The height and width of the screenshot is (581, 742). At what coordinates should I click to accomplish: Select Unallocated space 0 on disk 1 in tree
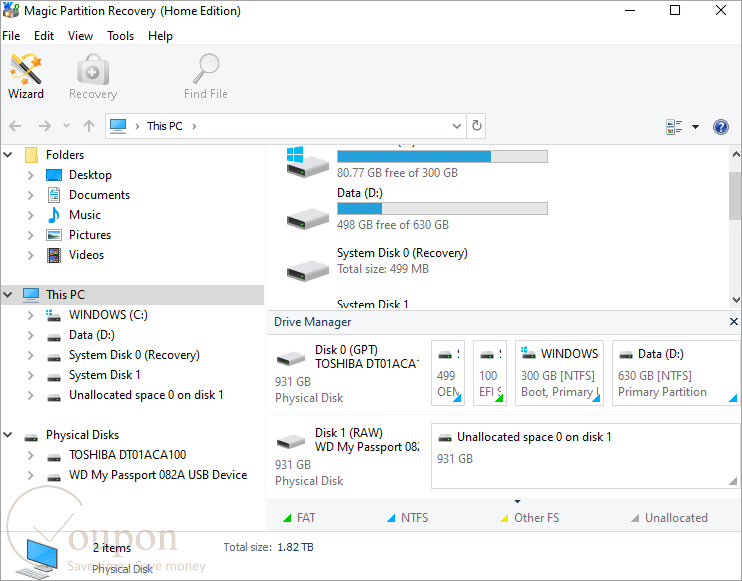pyautogui.click(x=146, y=395)
